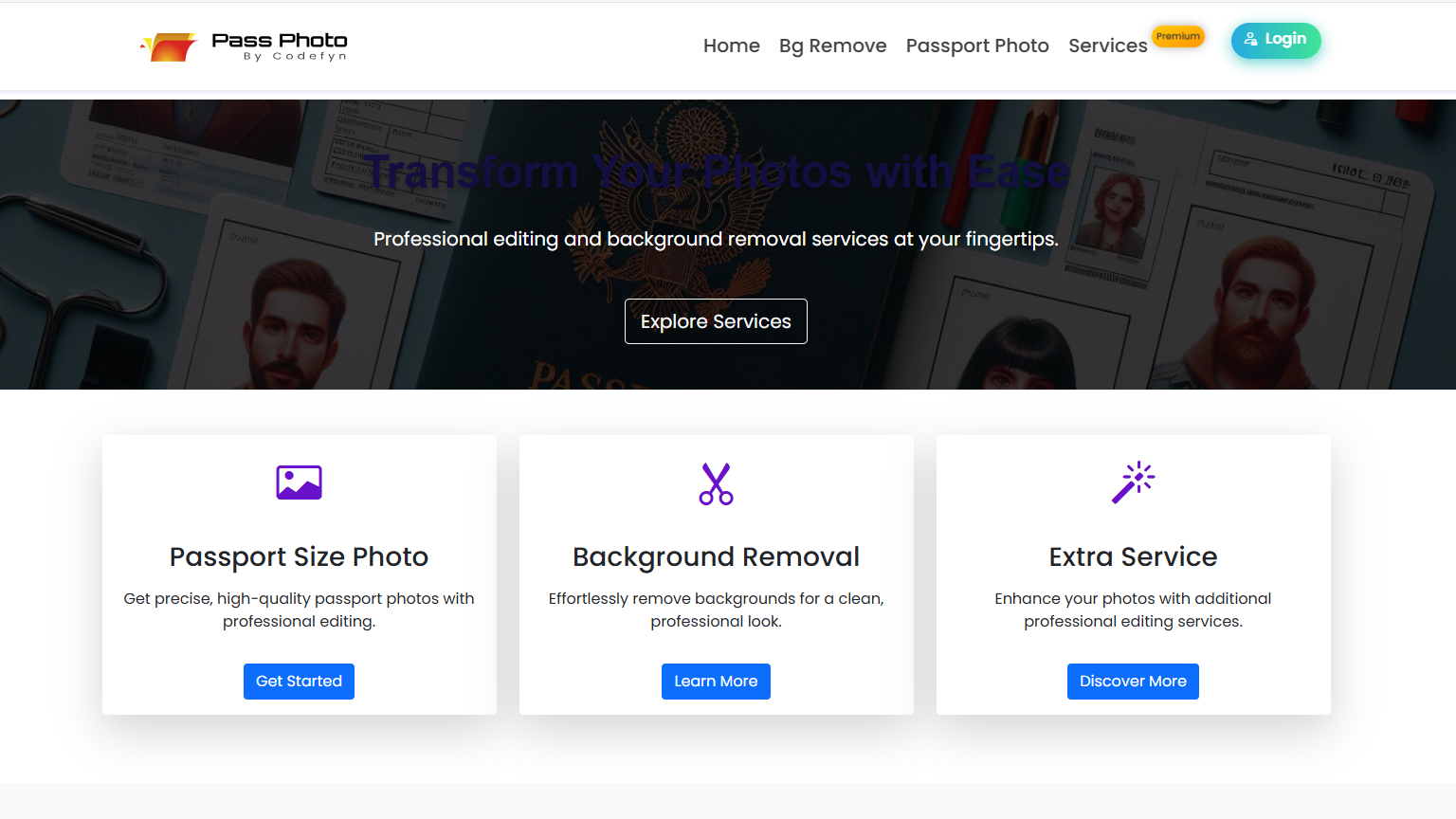
Task: Click the Pass Photo logo icon
Action: [x=169, y=45]
